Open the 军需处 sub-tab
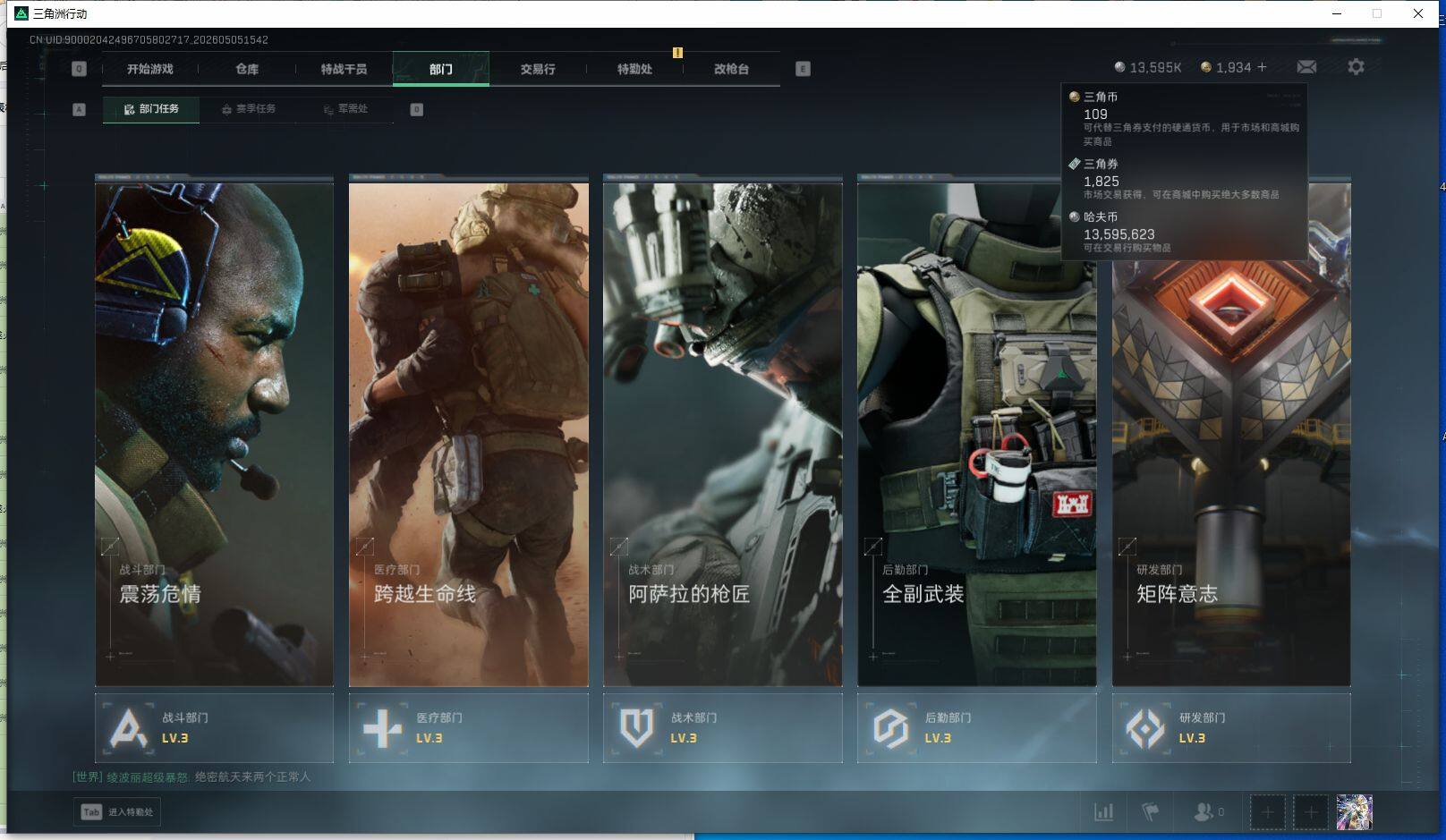The height and width of the screenshot is (840, 1446). [x=345, y=109]
